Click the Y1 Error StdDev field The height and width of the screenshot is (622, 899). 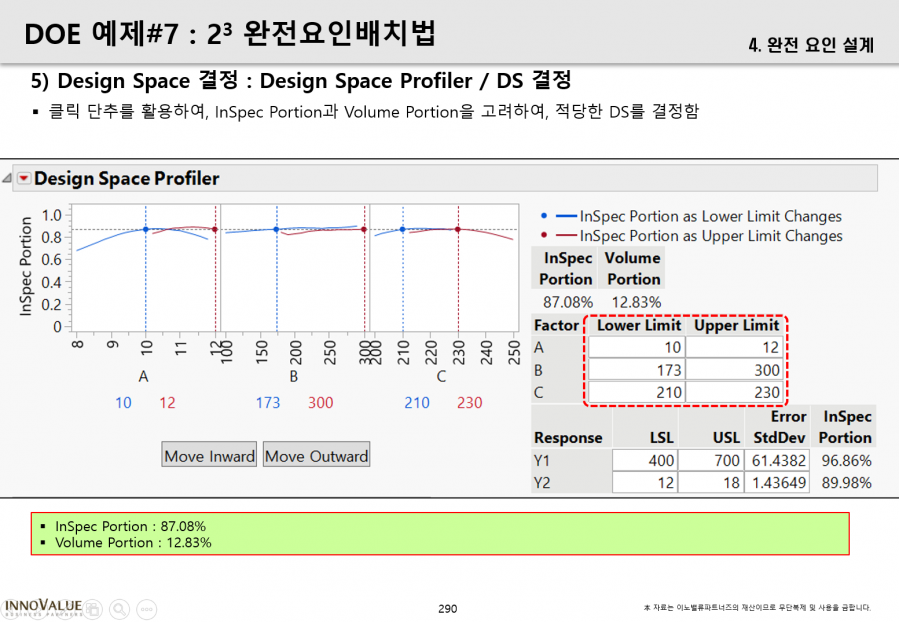[777, 460]
